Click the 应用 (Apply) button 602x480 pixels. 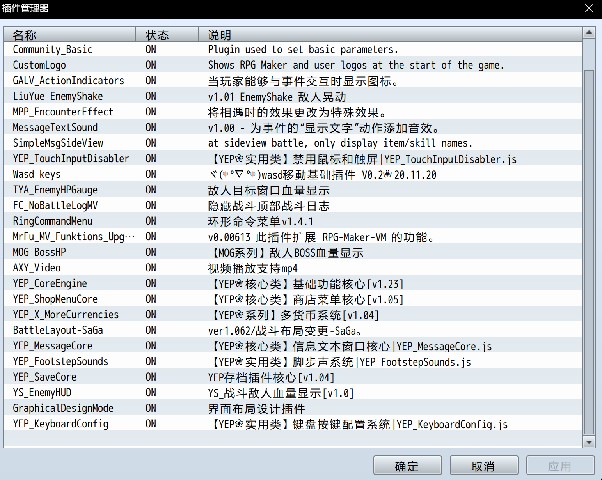pyautogui.click(x=560, y=466)
